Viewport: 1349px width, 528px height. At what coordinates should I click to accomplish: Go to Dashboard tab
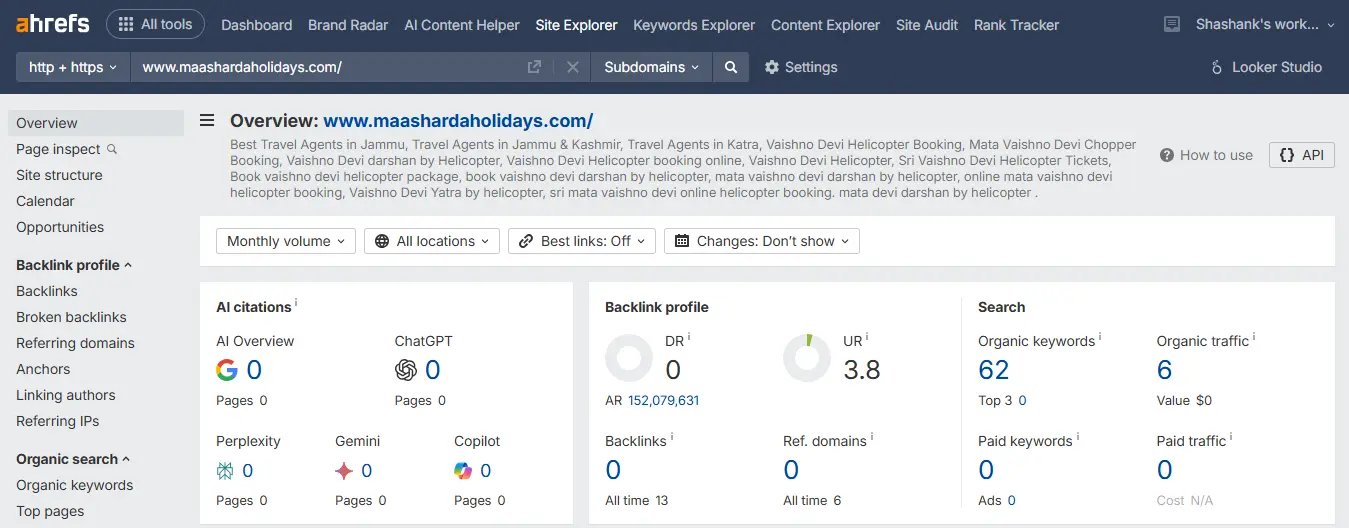click(x=257, y=25)
